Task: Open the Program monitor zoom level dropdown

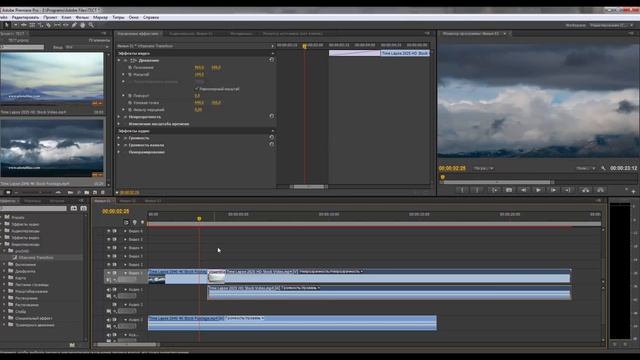Action: (484, 168)
